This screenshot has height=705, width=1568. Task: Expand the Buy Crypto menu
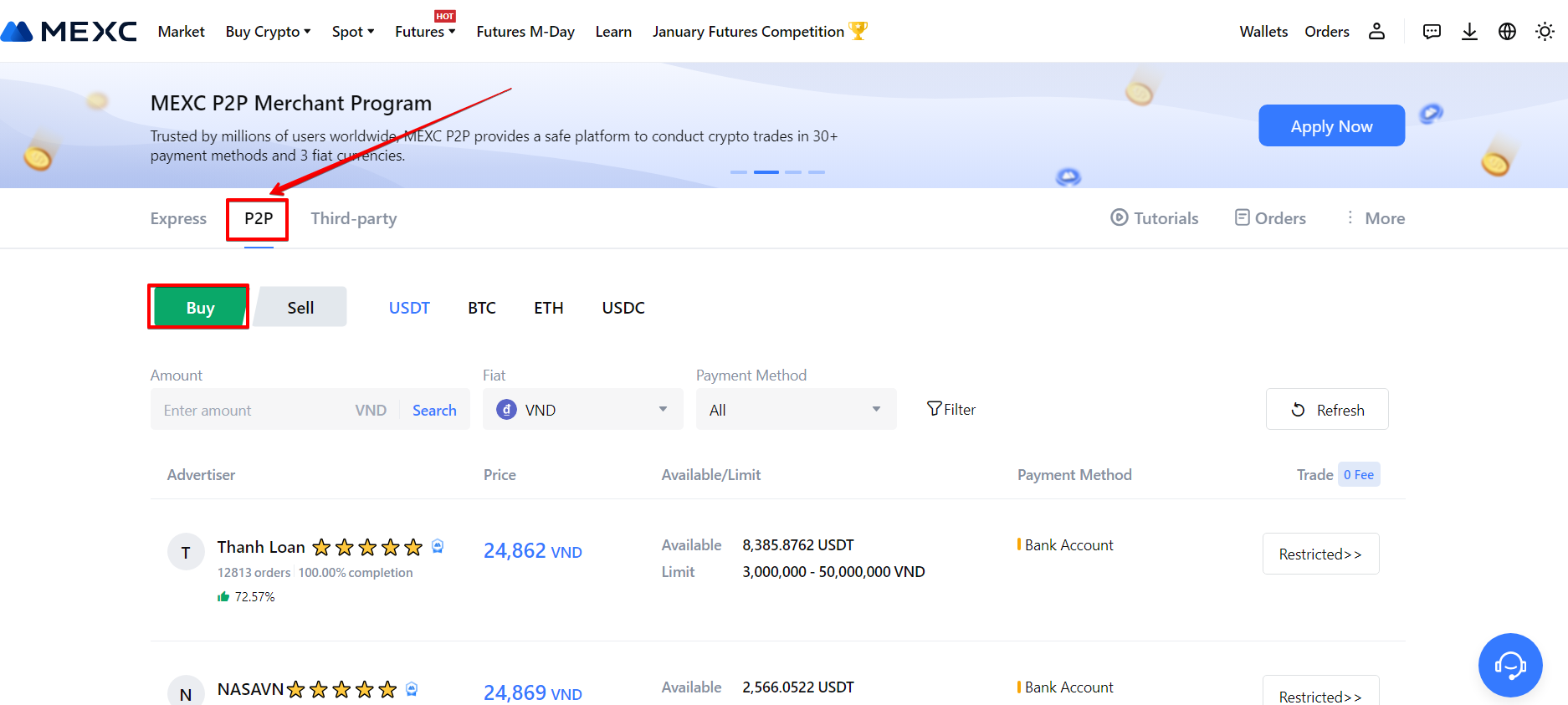[268, 32]
